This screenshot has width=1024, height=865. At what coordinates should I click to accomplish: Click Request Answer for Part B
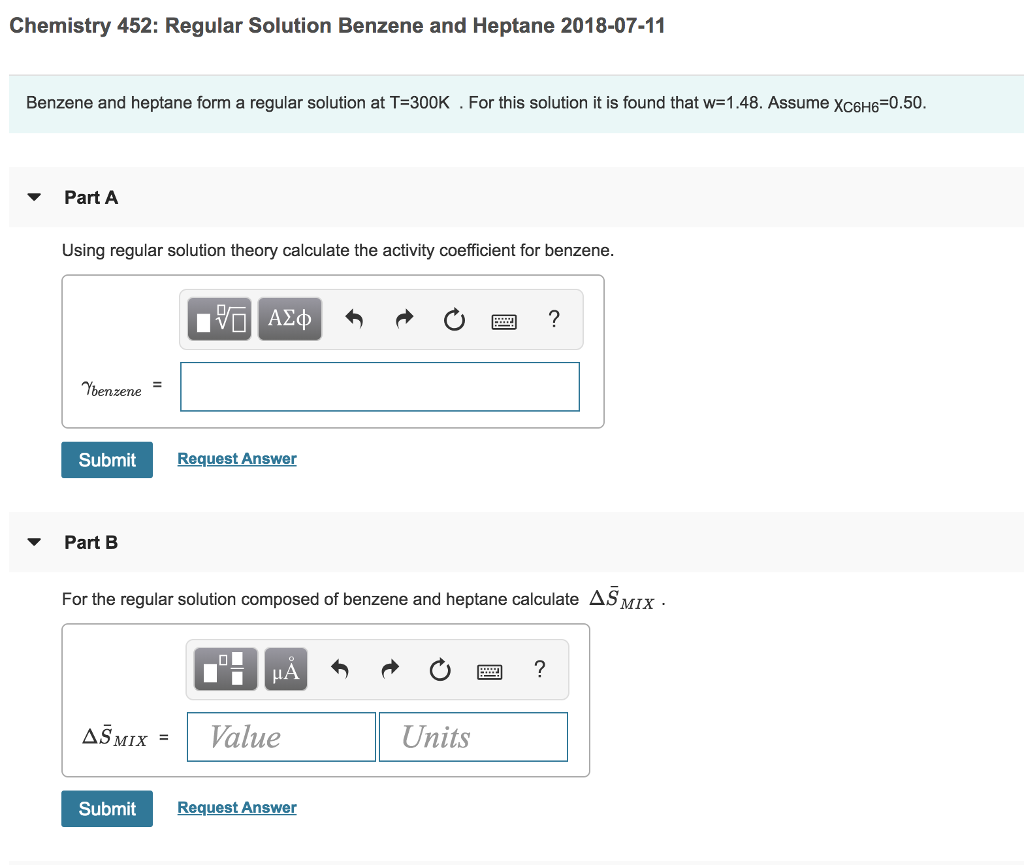point(236,807)
